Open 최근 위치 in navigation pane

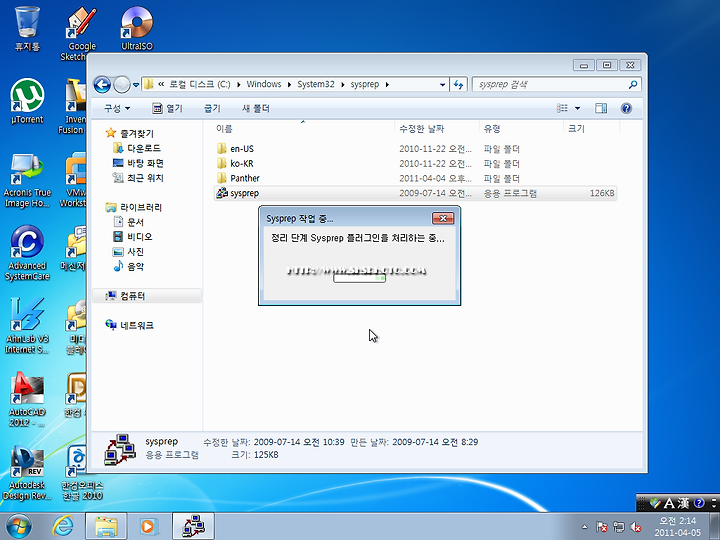(x=138, y=178)
